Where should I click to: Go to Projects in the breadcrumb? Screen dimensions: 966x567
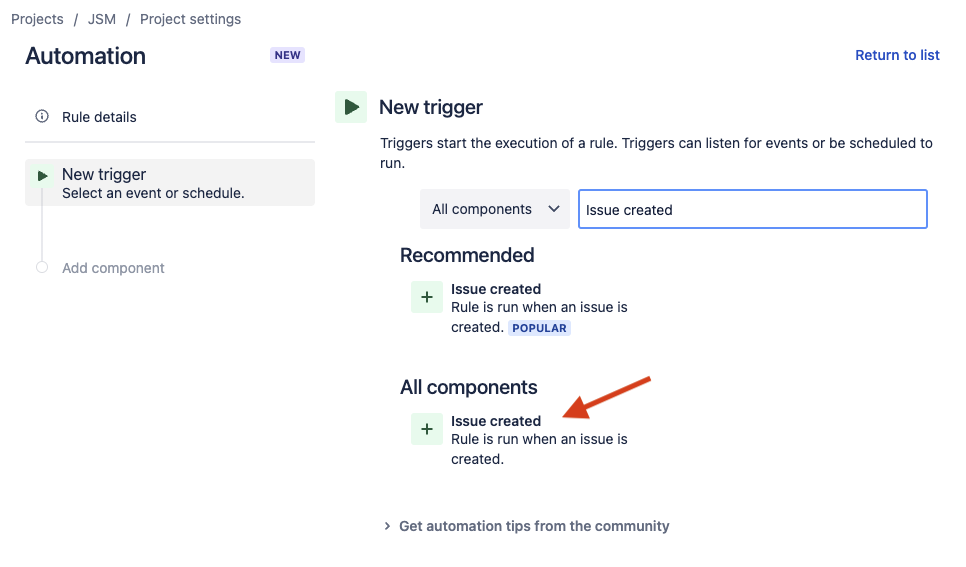(x=37, y=19)
